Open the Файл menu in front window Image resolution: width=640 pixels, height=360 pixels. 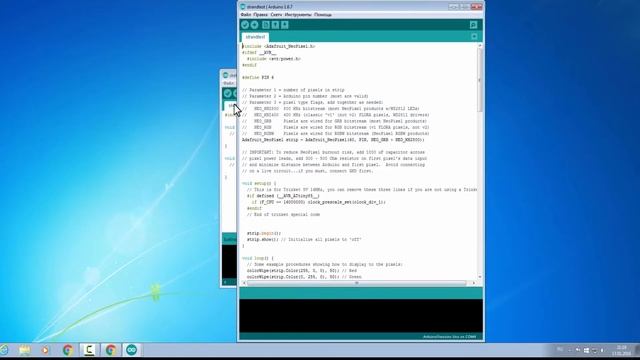[x=246, y=15]
